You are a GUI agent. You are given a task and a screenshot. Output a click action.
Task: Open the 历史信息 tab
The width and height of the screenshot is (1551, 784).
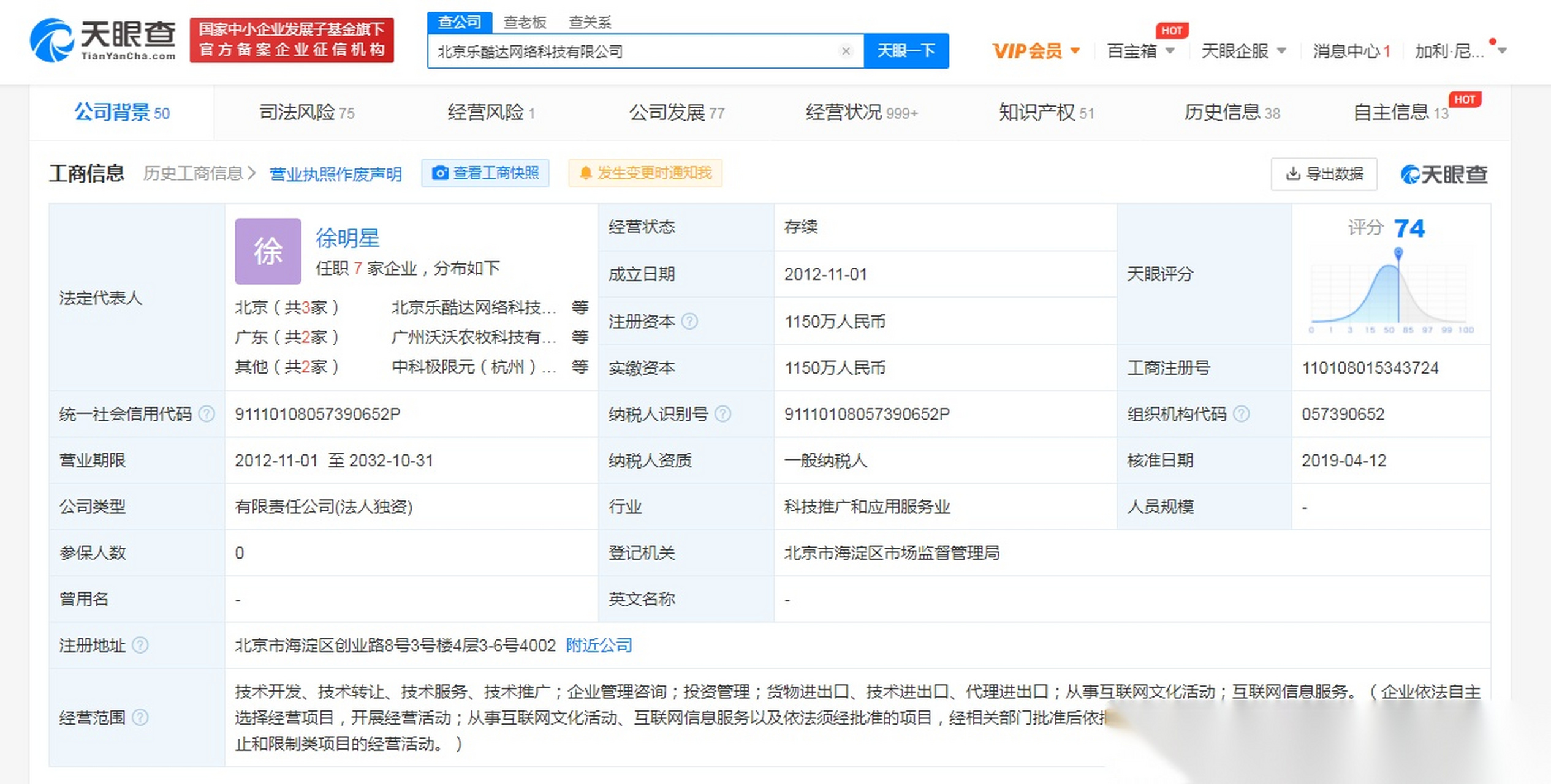[x=1232, y=113]
